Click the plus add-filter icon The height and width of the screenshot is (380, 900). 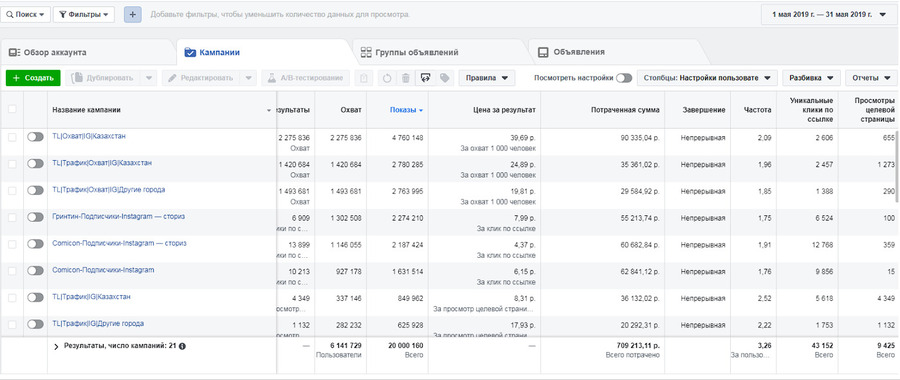(133, 14)
